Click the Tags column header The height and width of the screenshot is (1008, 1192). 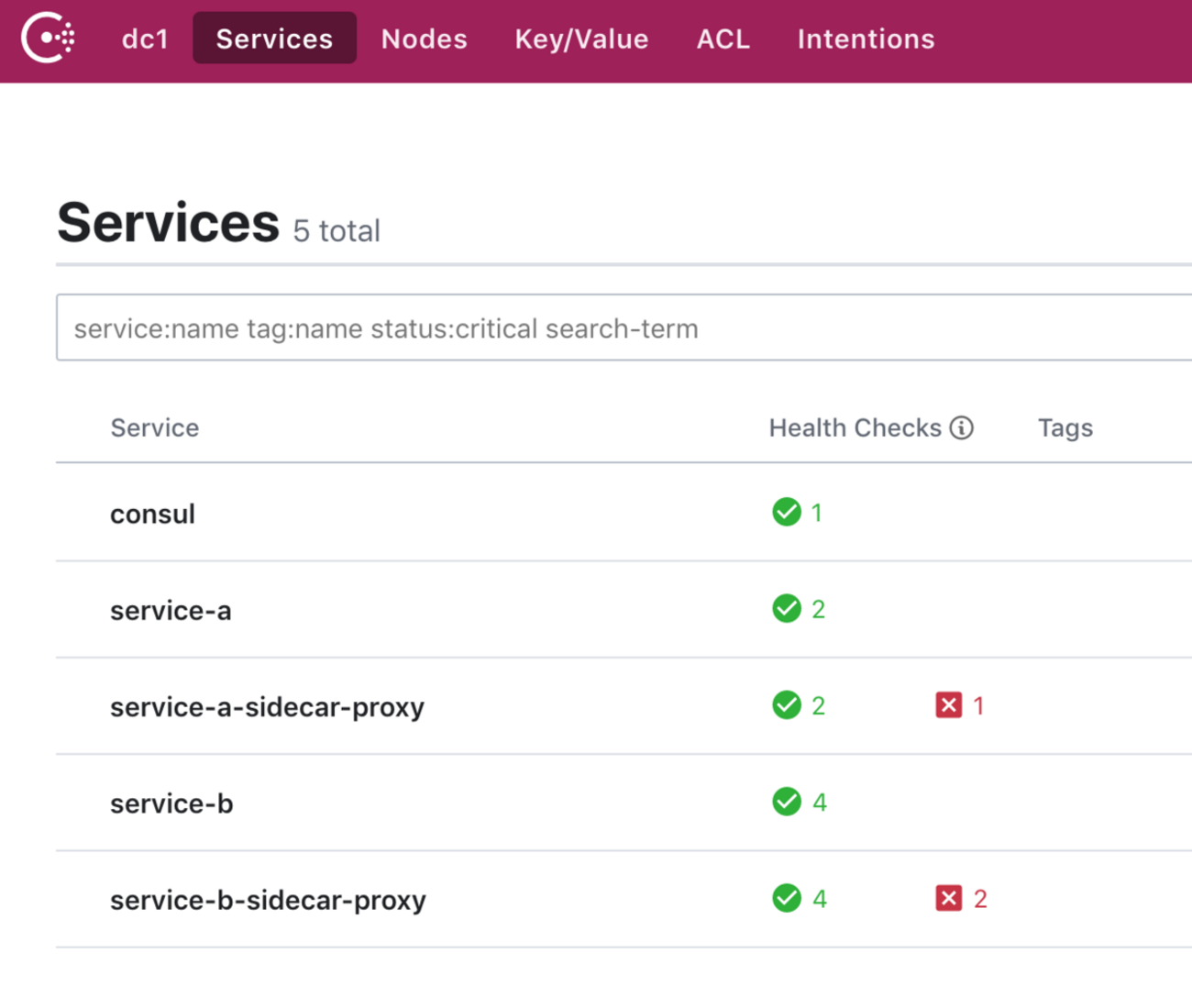1065,427
